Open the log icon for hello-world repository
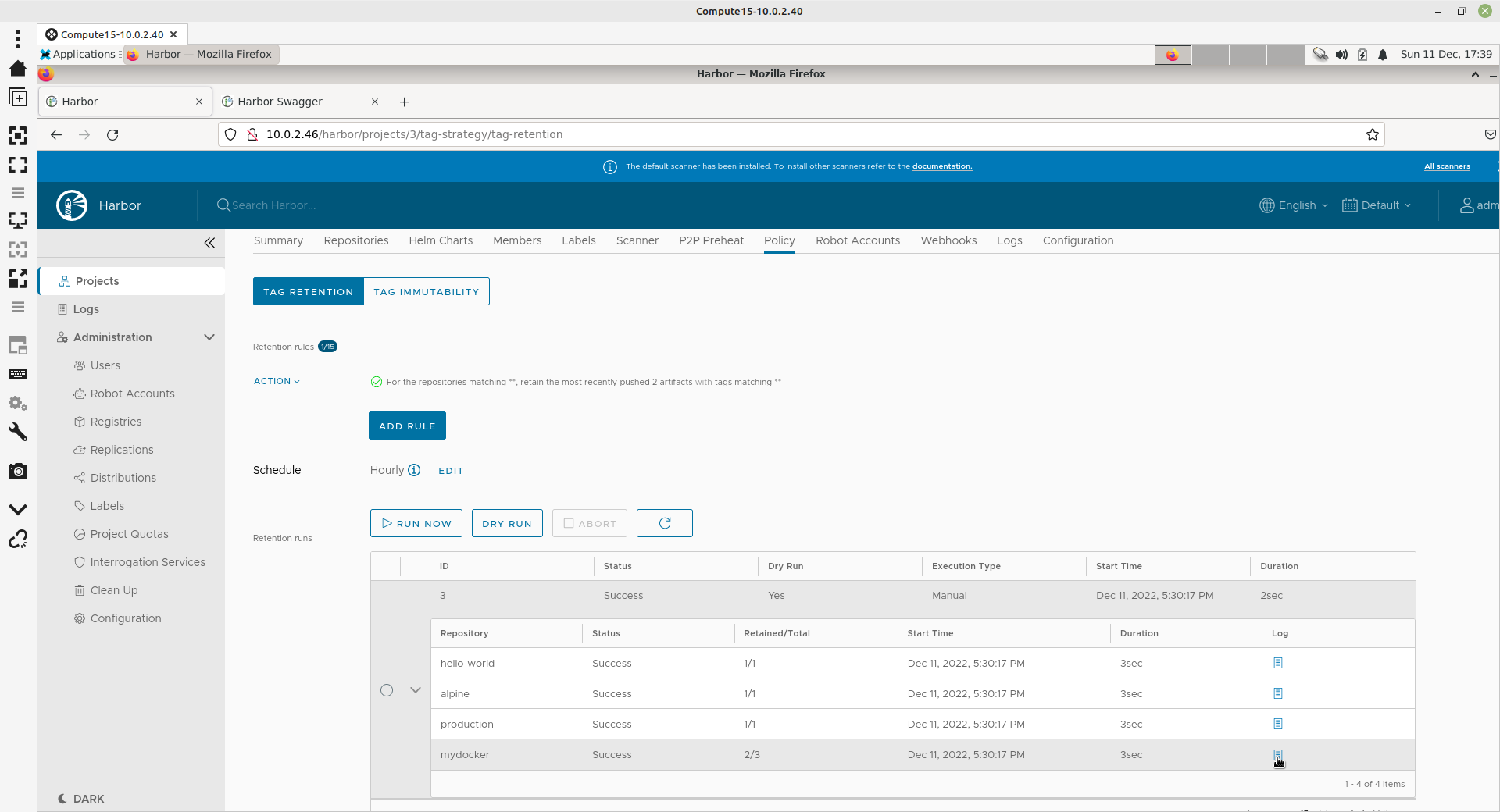 [1277, 663]
